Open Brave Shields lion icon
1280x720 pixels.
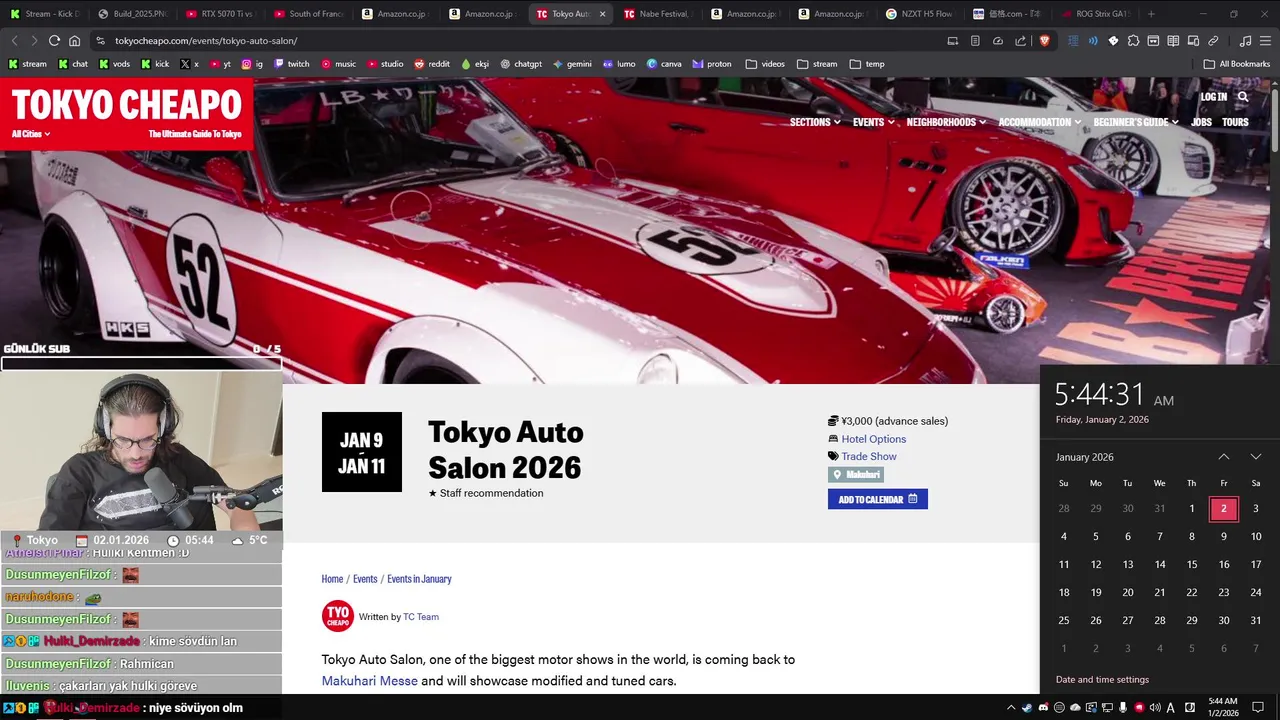coord(1044,41)
